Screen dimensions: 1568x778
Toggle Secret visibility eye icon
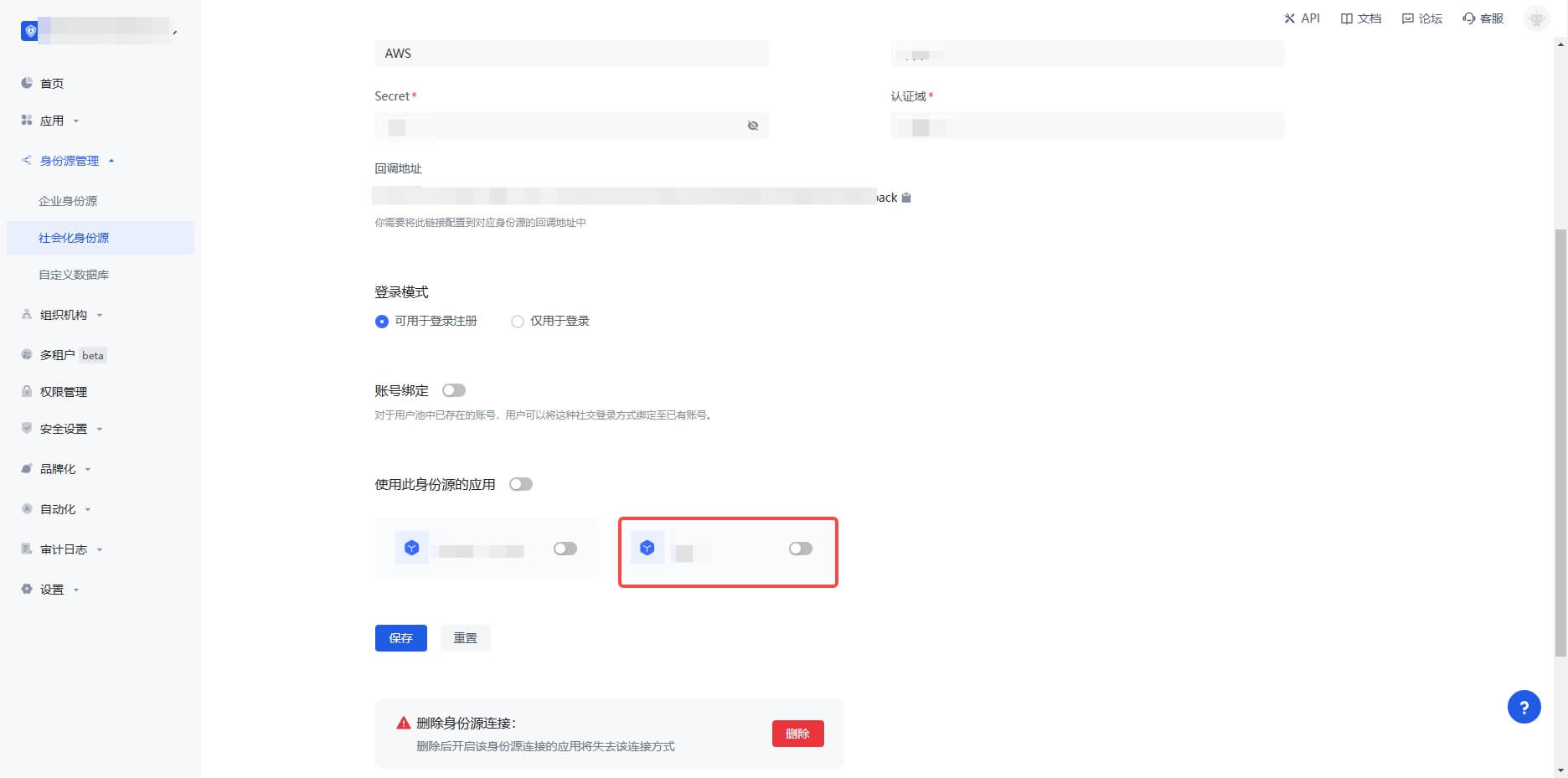click(753, 126)
